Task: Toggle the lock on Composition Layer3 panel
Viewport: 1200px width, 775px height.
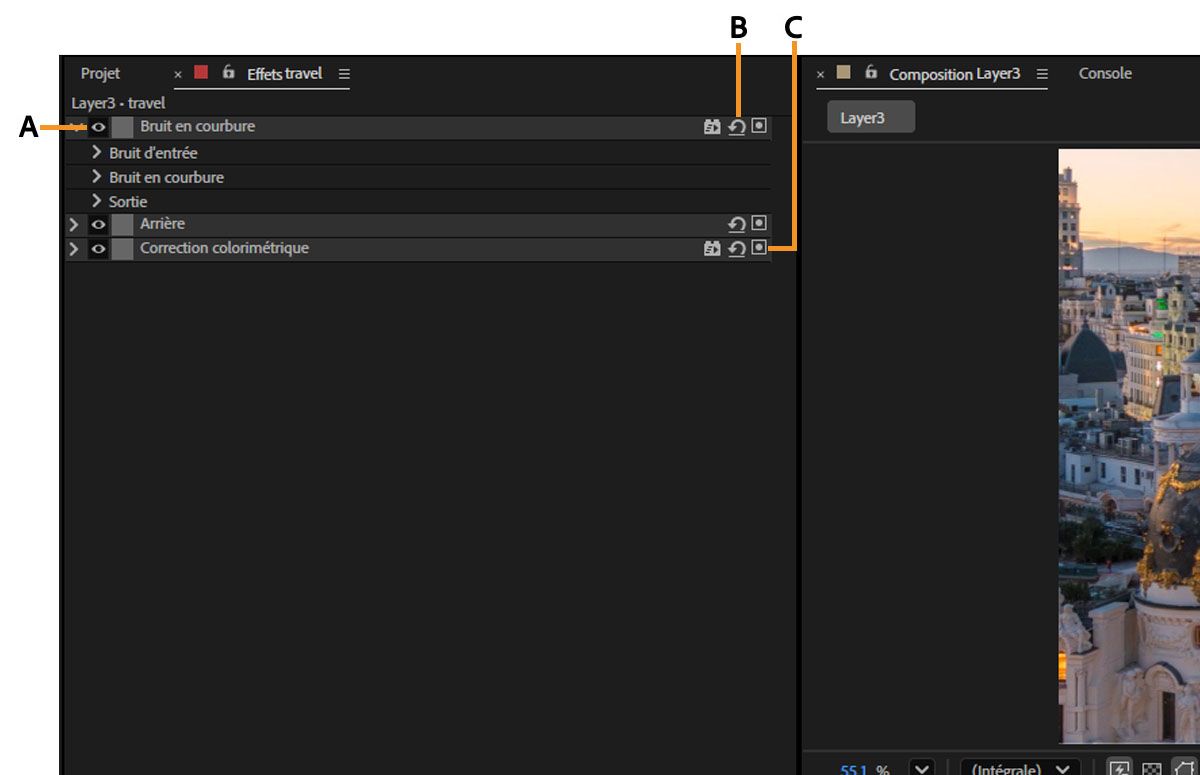Action: [871, 72]
